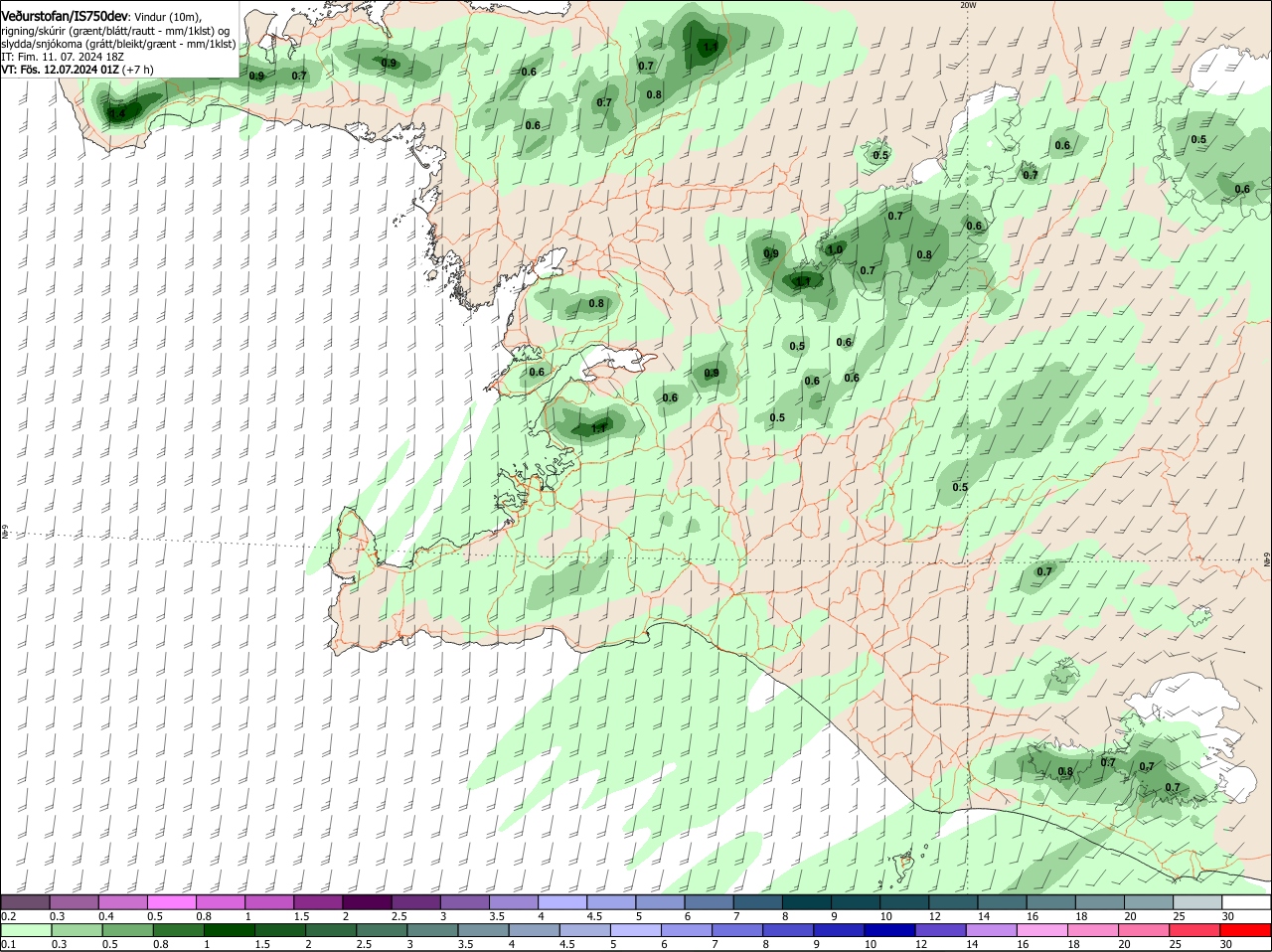Pick upper snow scale magenta swatch labeled 0.5
Screen dimensions: 1272x952
(x=171, y=901)
